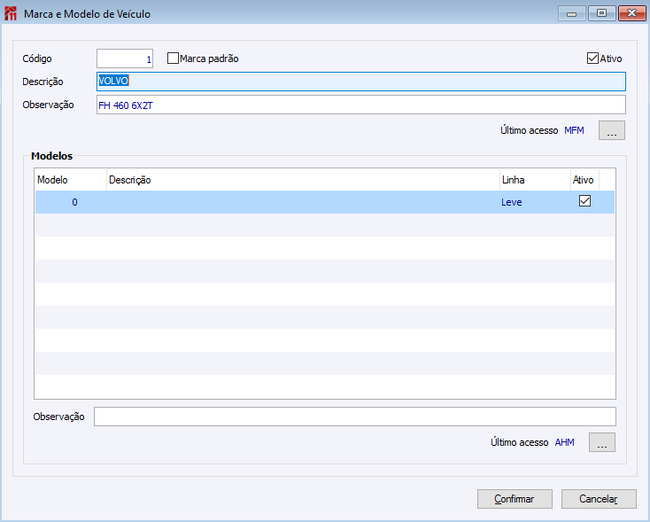650x522 pixels.
Task: Click the Confirmar button
Action: [x=514, y=499]
